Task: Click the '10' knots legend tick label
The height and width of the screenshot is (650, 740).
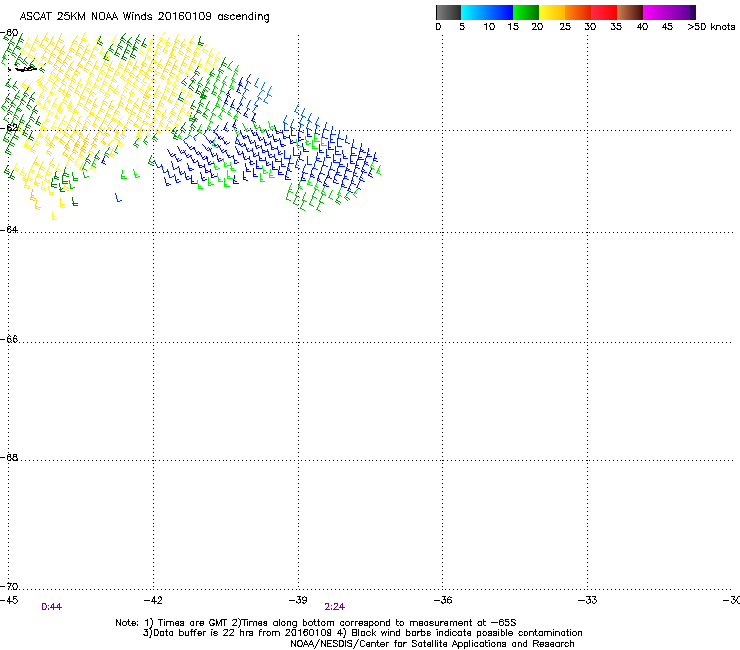Action: pyautogui.click(x=489, y=27)
